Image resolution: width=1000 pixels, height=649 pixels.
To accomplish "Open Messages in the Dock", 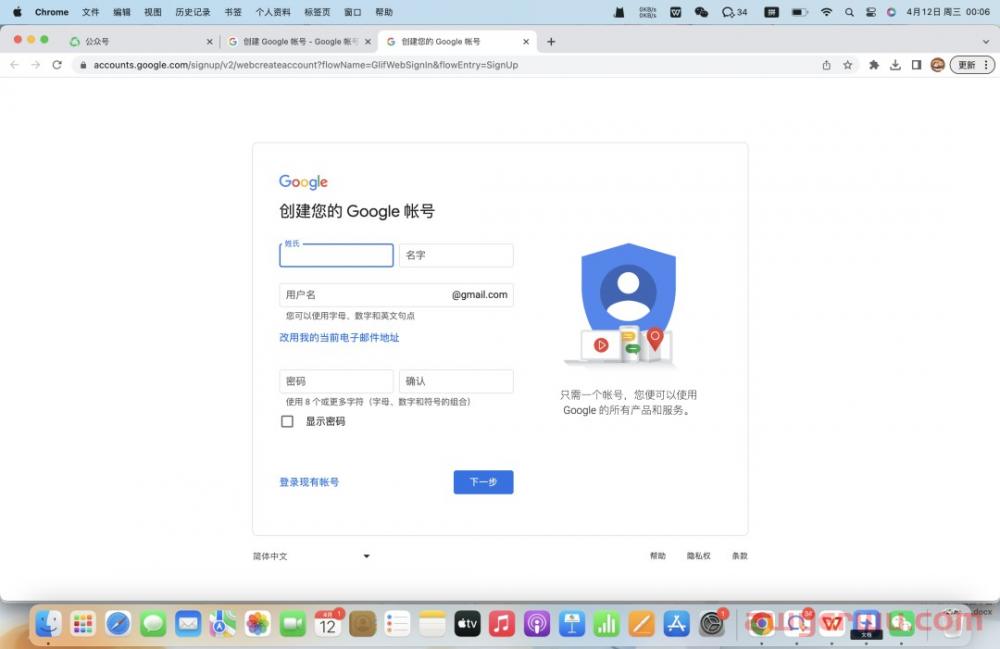I will click(x=153, y=623).
